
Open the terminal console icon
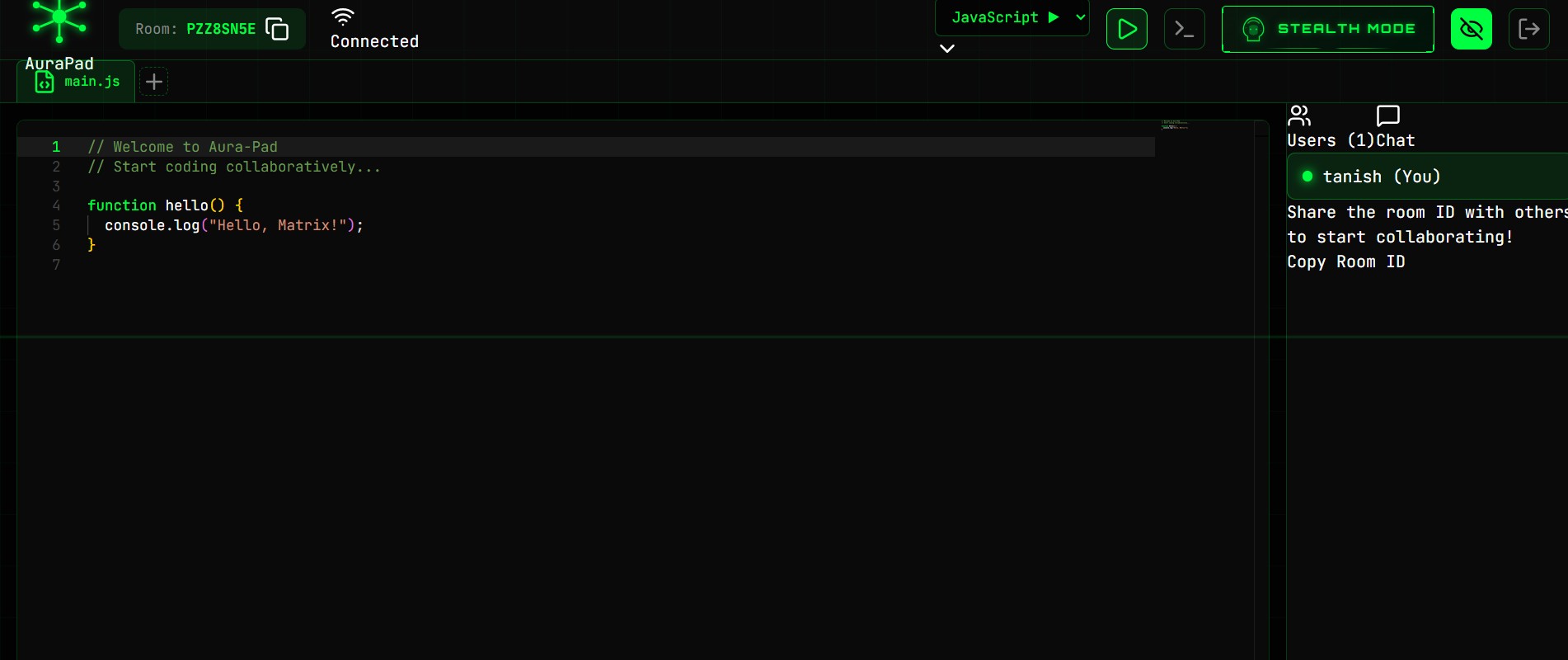[x=1185, y=29]
